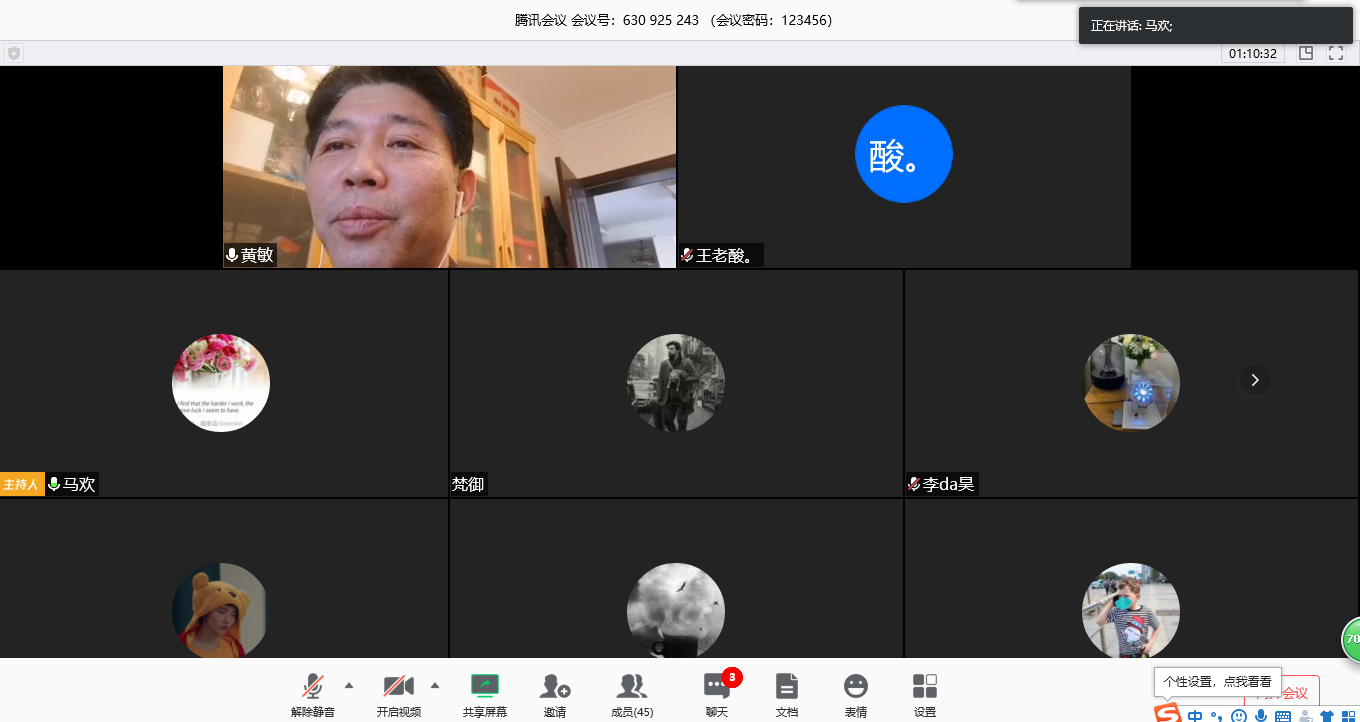The height and width of the screenshot is (722, 1360).
Task: Expand the audio options arrow beside microphone
Action: (349, 685)
